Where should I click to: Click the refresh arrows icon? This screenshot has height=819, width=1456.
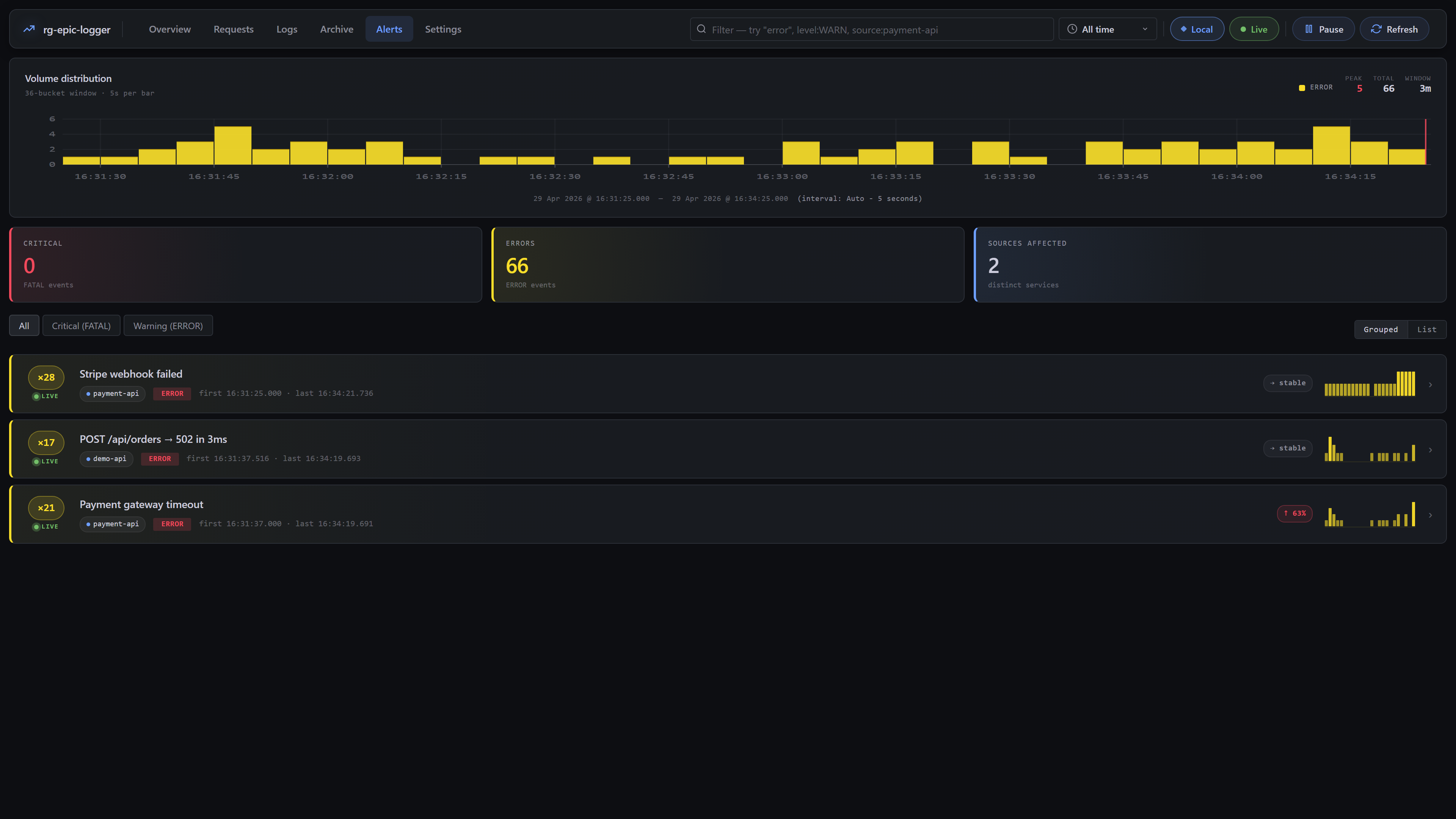click(1376, 29)
